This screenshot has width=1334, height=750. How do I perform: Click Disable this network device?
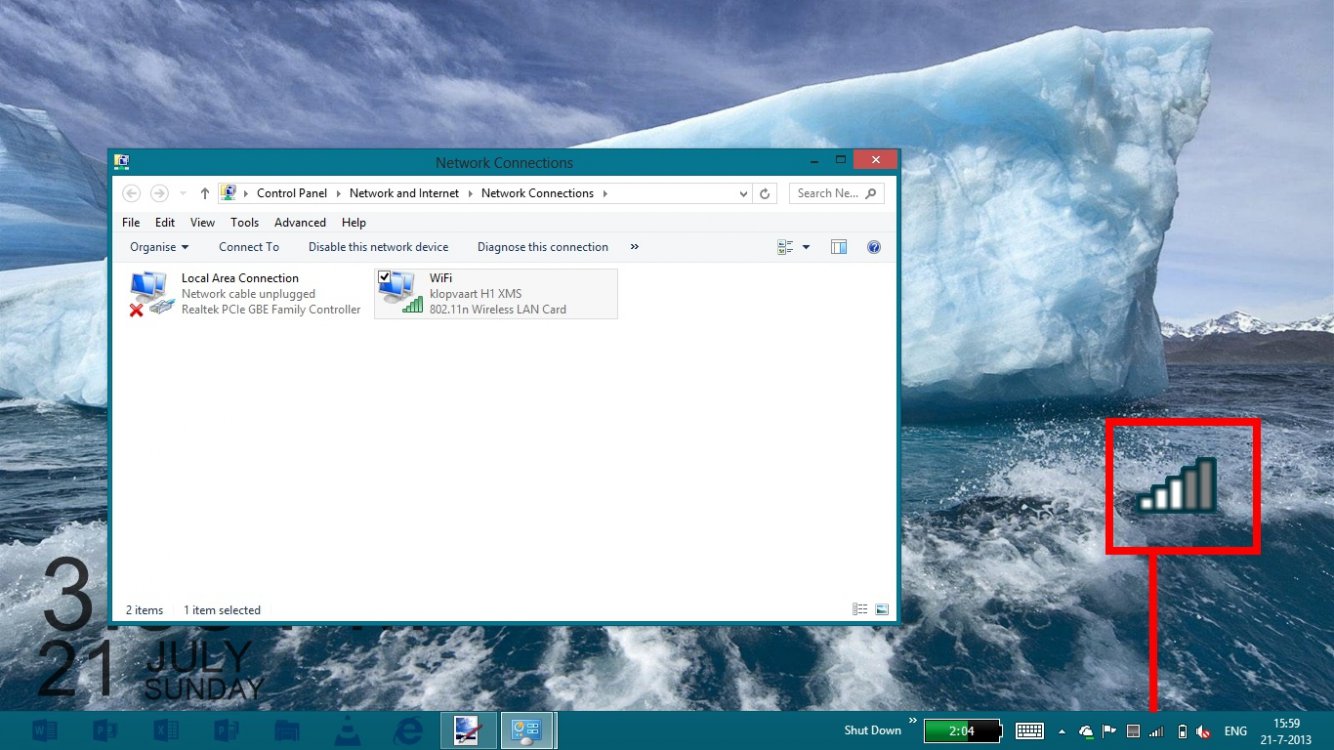378,247
